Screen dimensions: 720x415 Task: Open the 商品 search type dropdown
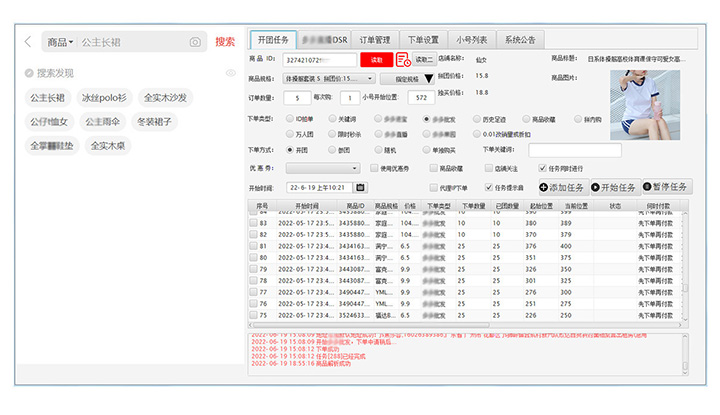tap(60, 42)
